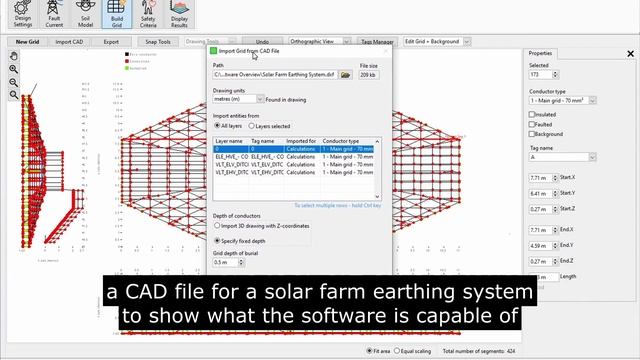Image resolution: width=640 pixels, height=360 pixels.
Task: Select the All layers radio button
Action: (x=217, y=126)
